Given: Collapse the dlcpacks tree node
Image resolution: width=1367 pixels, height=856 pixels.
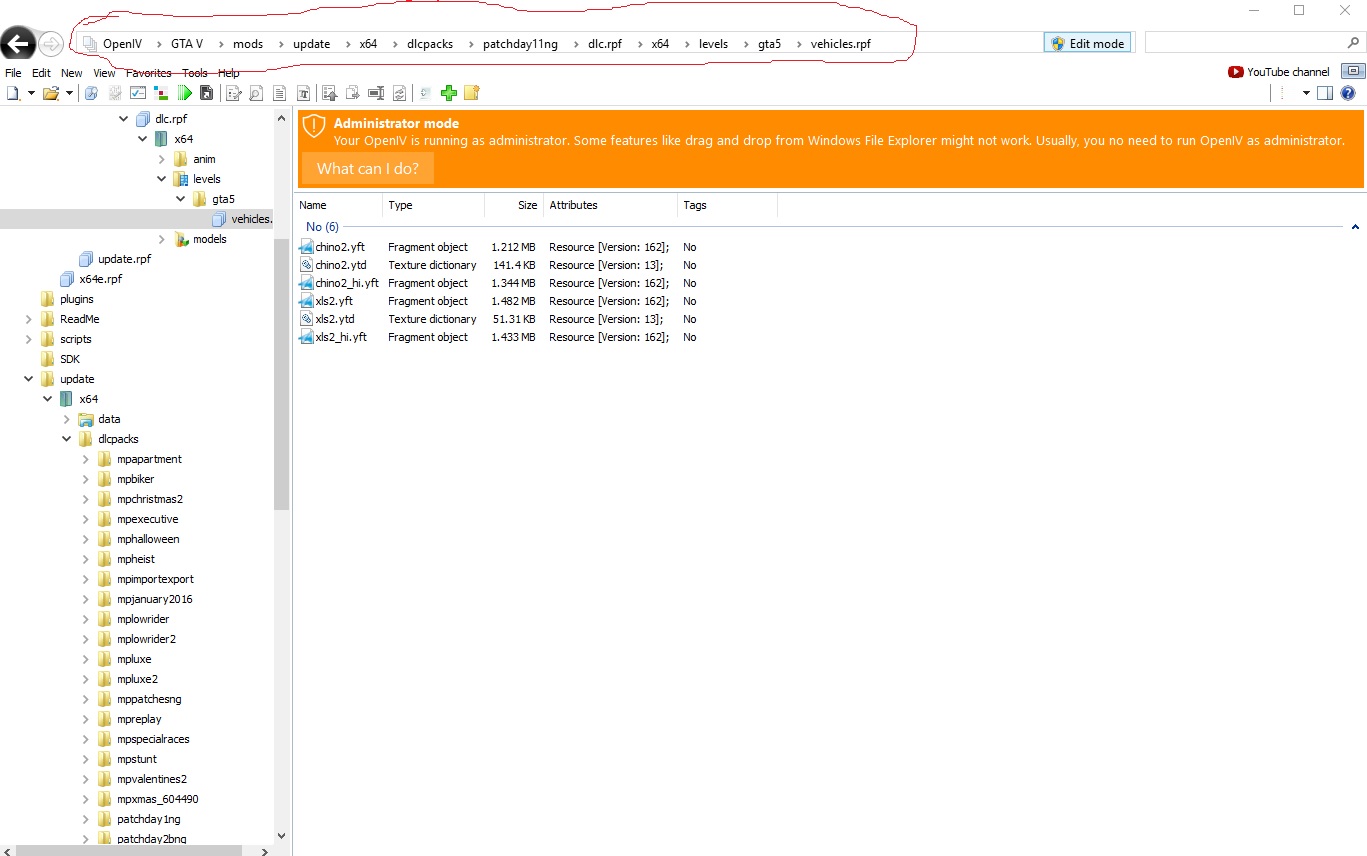Looking at the screenshot, I should tap(67, 439).
